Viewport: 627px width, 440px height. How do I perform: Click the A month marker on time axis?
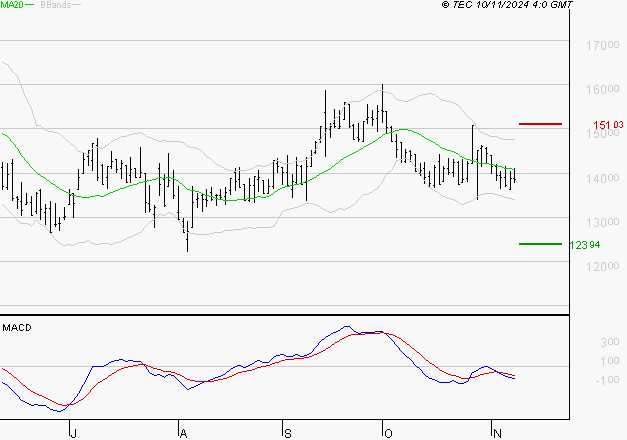tap(183, 433)
